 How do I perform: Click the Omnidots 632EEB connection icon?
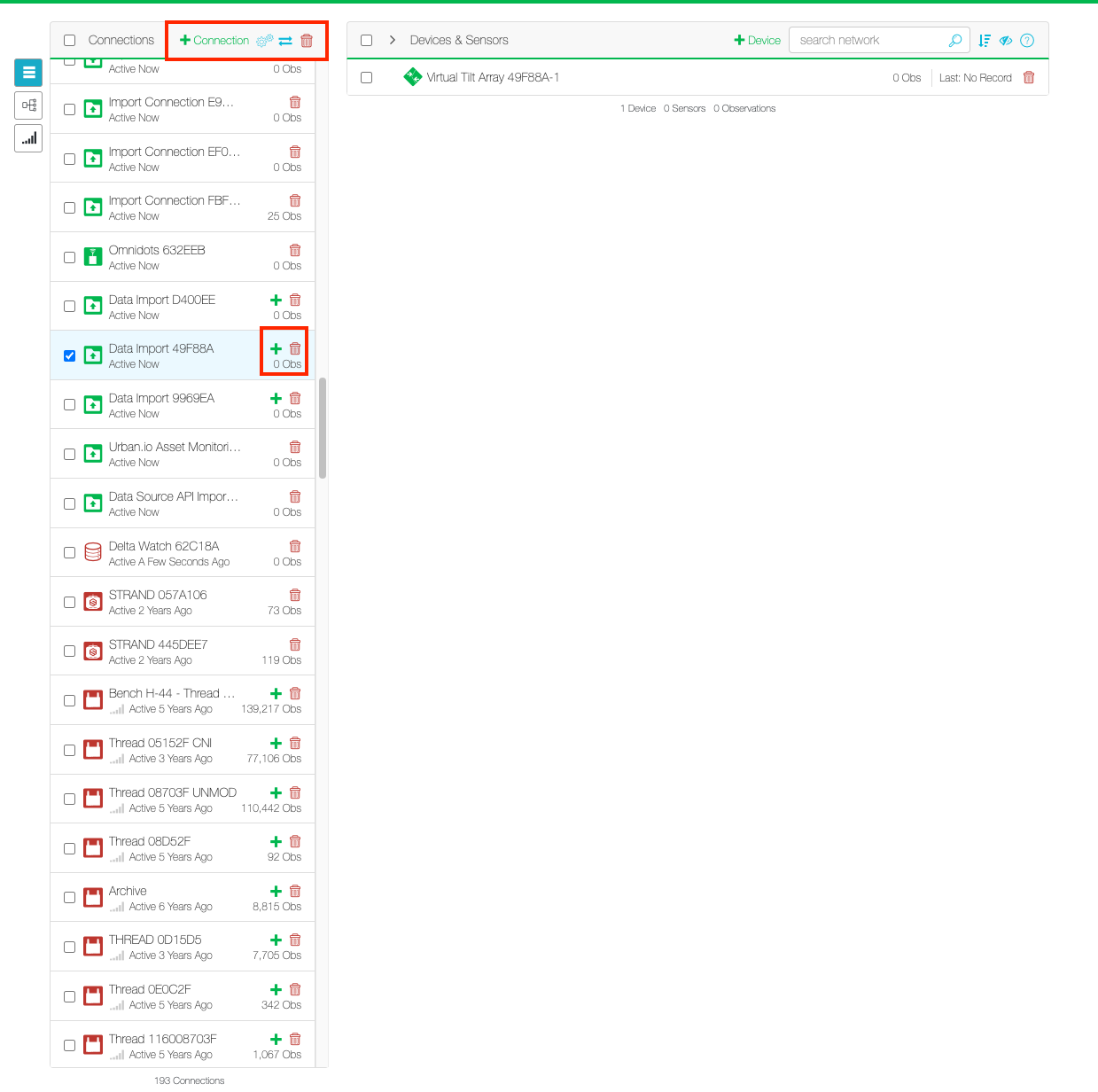(x=93, y=257)
